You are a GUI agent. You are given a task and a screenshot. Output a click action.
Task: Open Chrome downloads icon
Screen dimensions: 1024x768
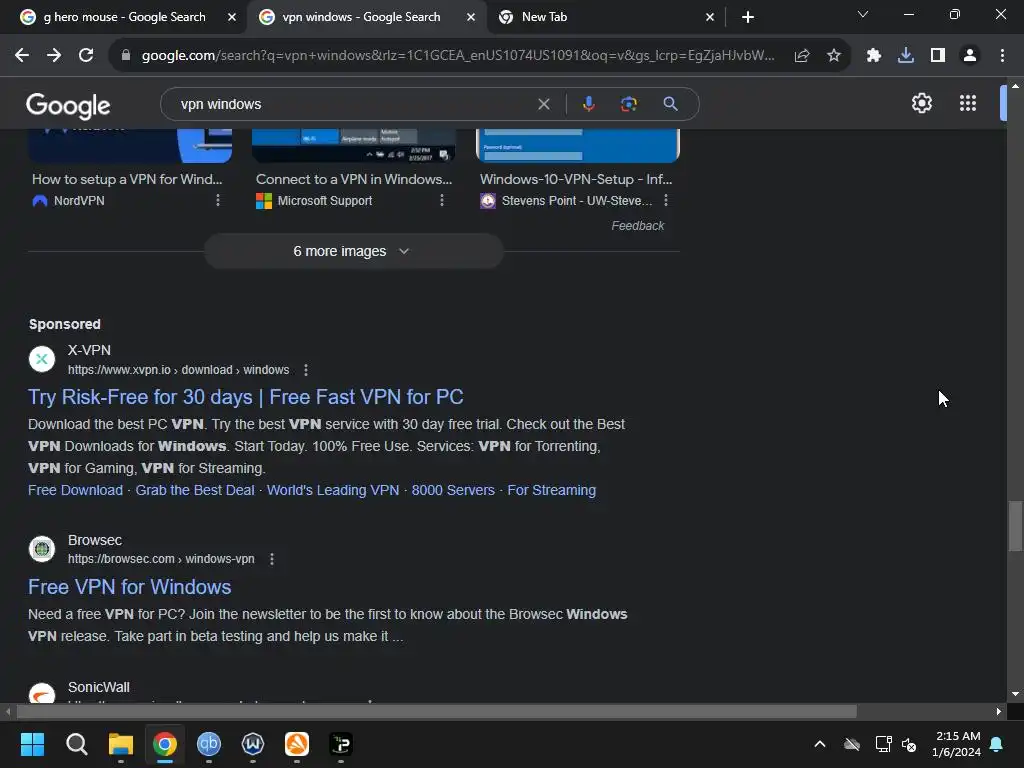click(x=906, y=56)
